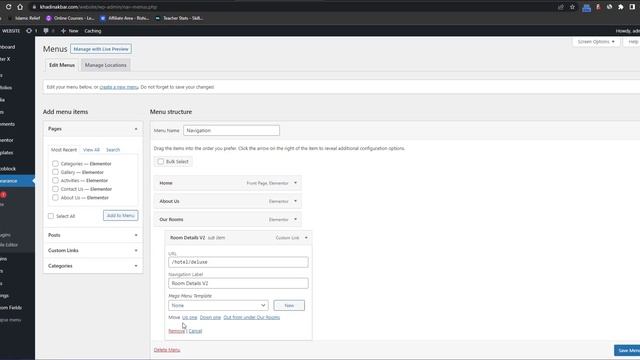Remove the Room Details V2 menu item
Image resolution: width=640 pixels, height=360 pixels.
(x=176, y=331)
